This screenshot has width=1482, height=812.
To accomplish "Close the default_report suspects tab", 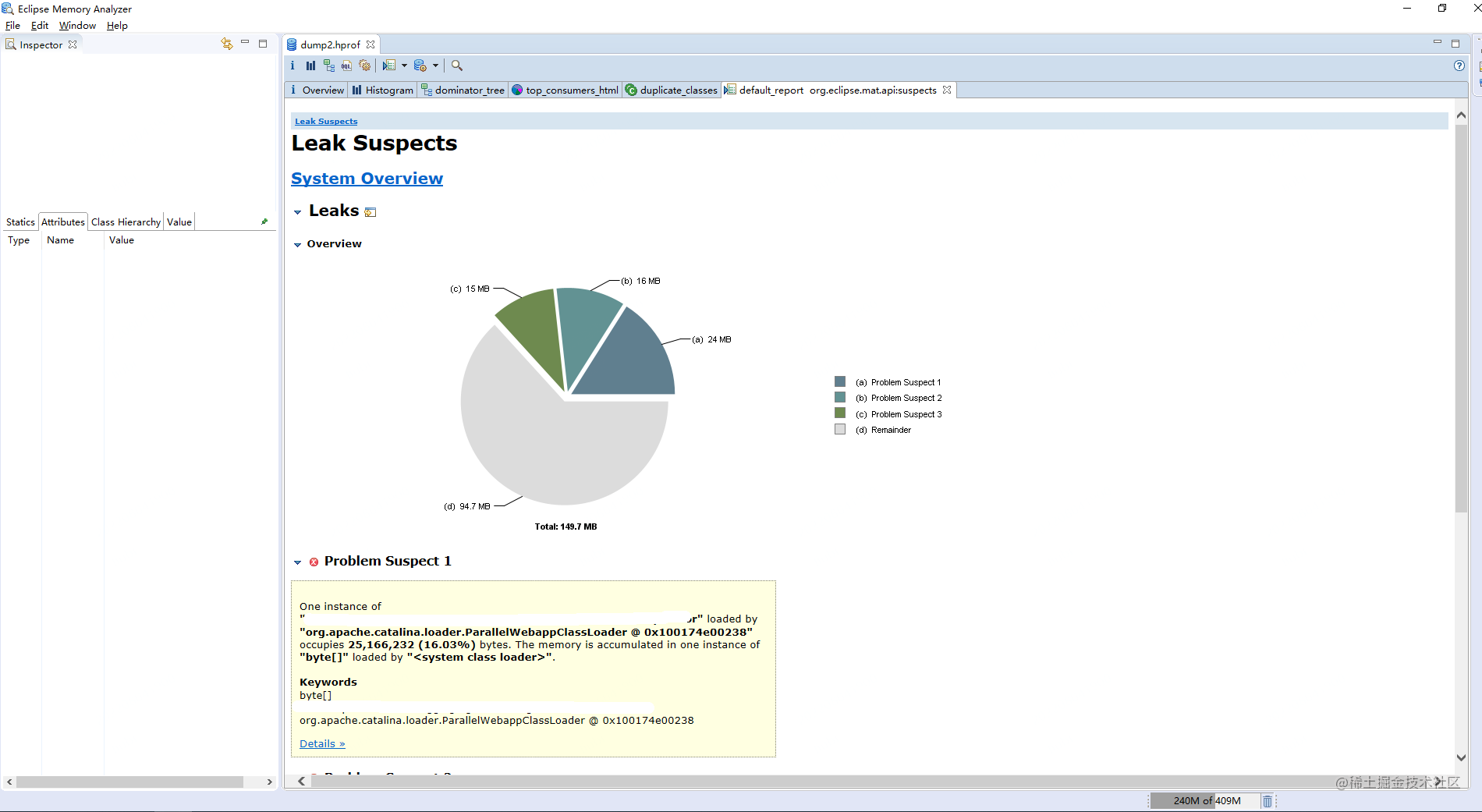I will pyautogui.click(x=947, y=90).
